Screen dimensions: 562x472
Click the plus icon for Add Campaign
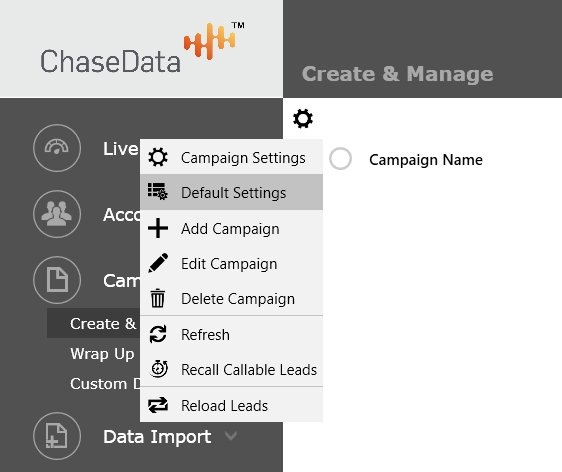(x=158, y=228)
